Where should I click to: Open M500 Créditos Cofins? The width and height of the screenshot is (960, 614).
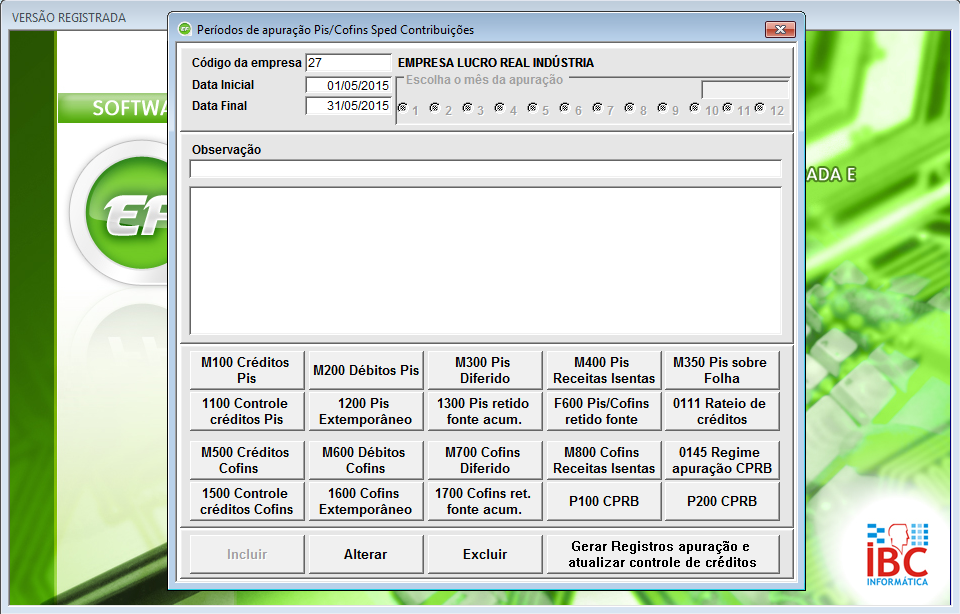coord(247,460)
